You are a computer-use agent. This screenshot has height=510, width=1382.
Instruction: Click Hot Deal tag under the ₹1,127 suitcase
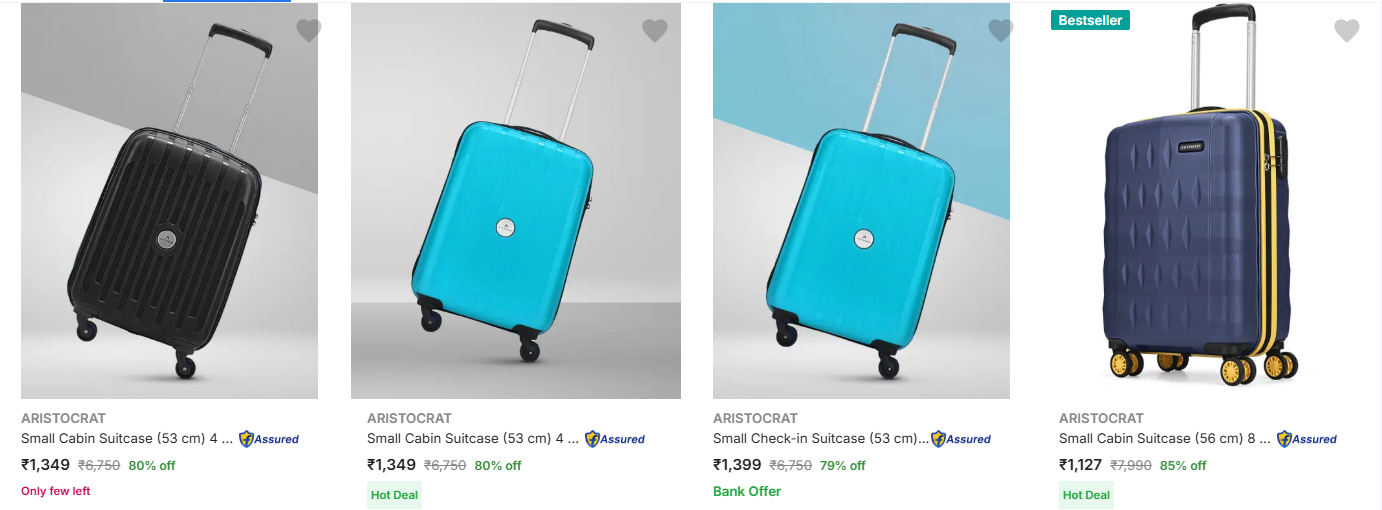click(1086, 495)
